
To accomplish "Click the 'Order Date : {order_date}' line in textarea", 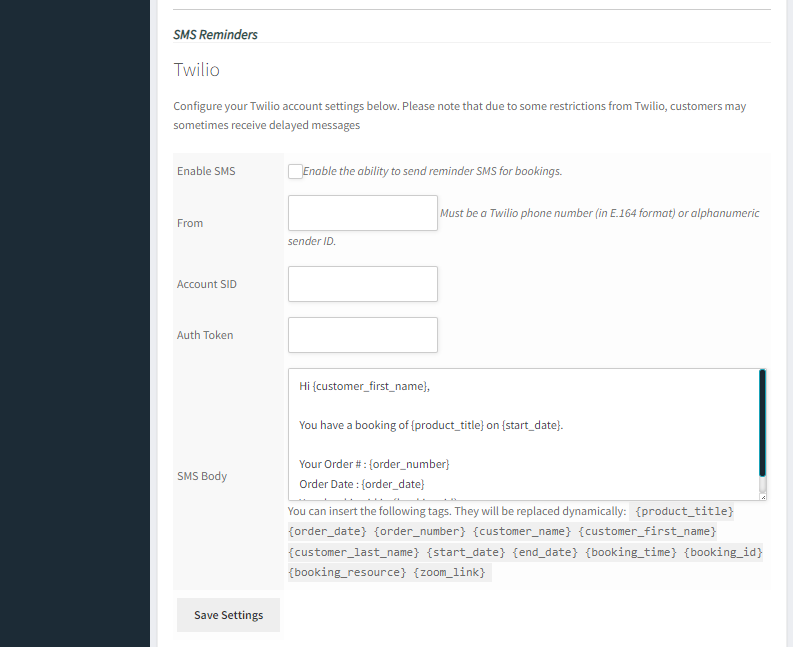I will tap(362, 484).
